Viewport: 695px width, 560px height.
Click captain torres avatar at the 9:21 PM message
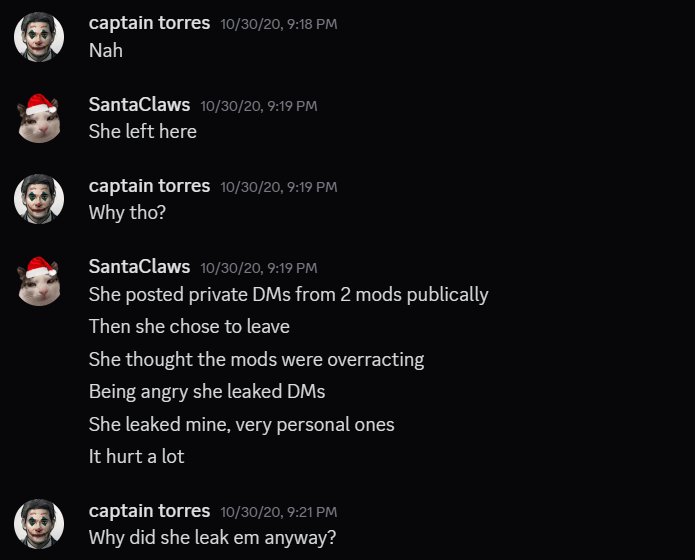tap(39, 524)
